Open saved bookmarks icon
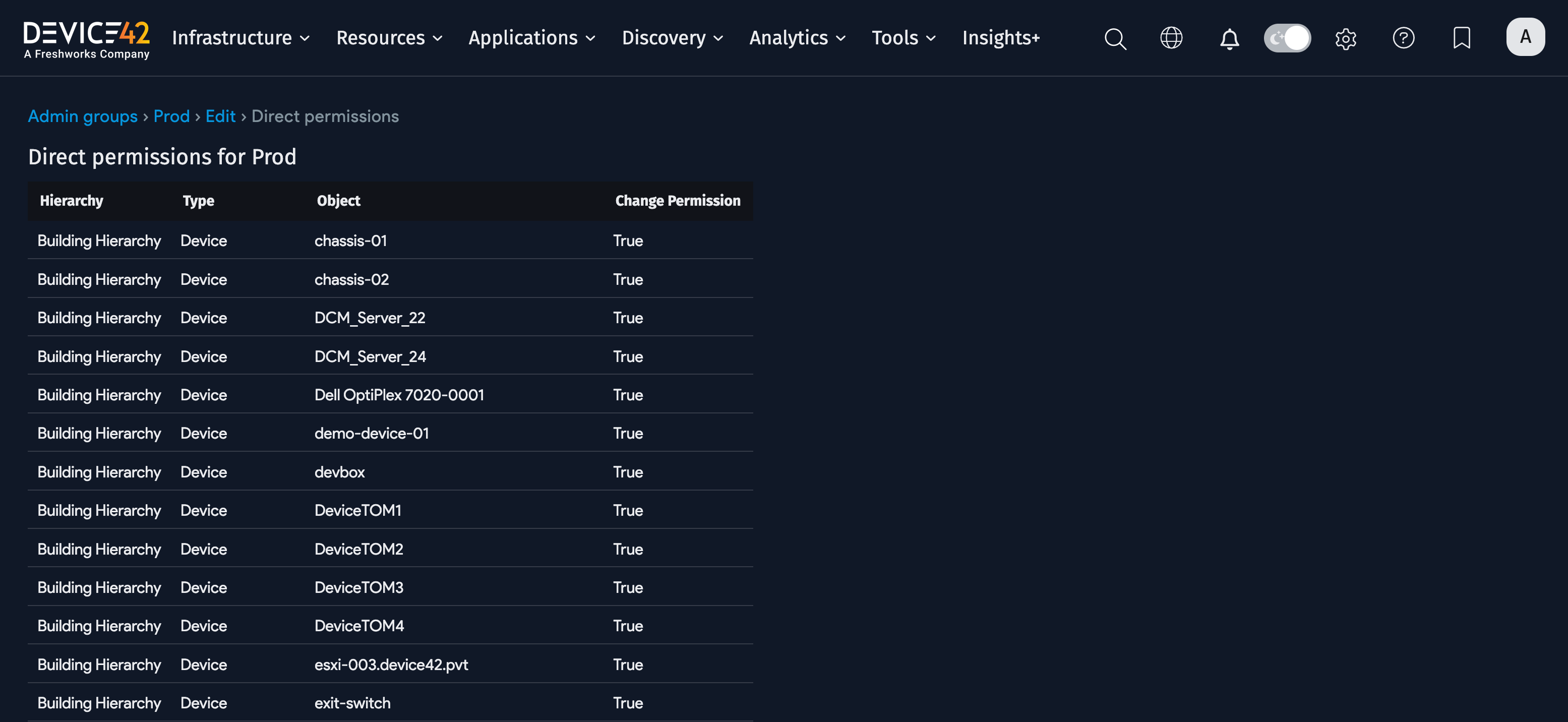 click(1462, 38)
